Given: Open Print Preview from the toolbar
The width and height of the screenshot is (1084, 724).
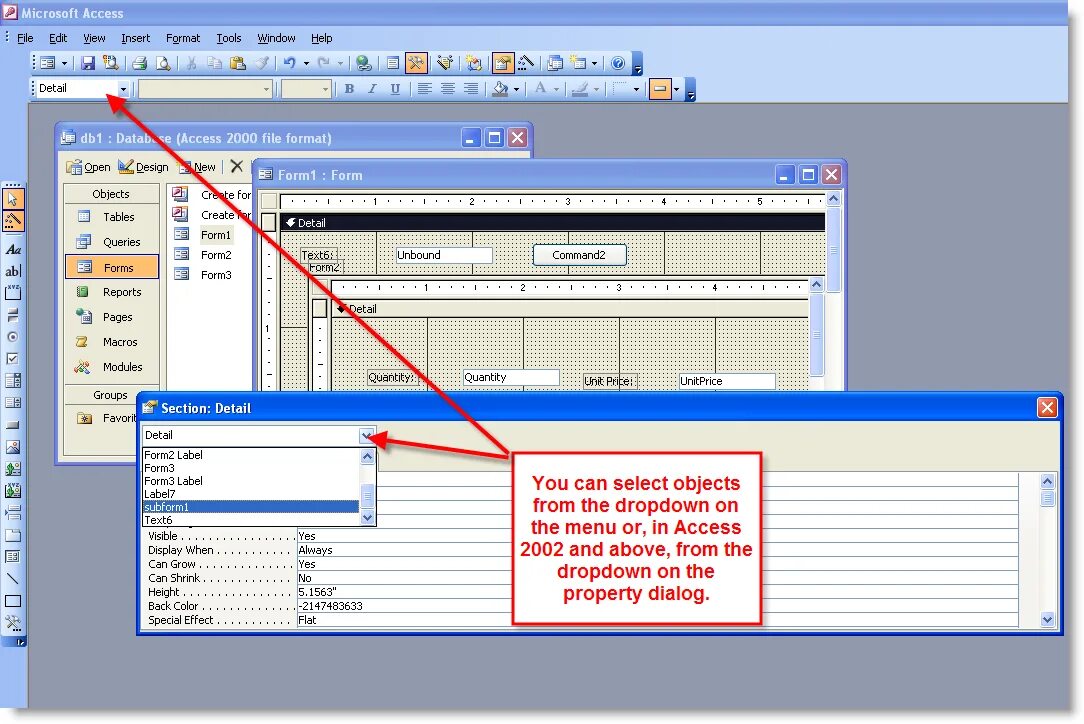Looking at the screenshot, I should (x=162, y=64).
